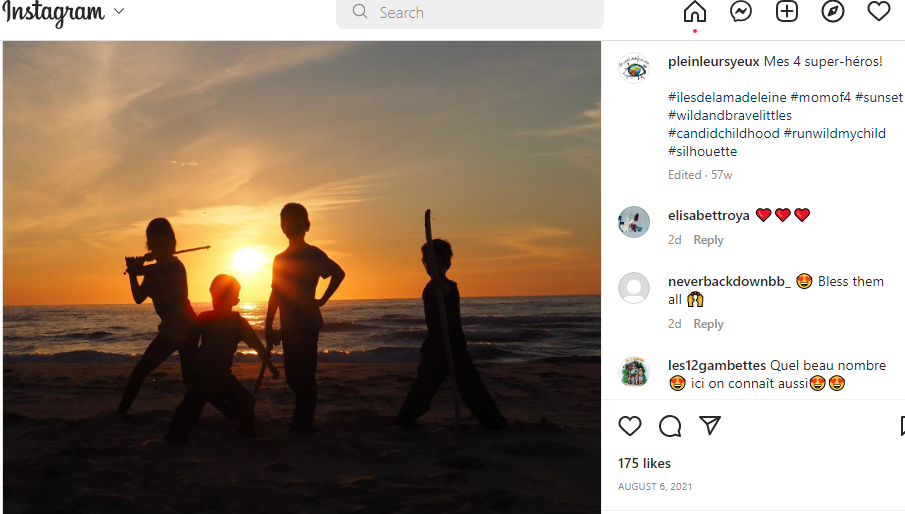Focus the Search input field
The height and width of the screenshot is (514, 905).
pos(470,13)
